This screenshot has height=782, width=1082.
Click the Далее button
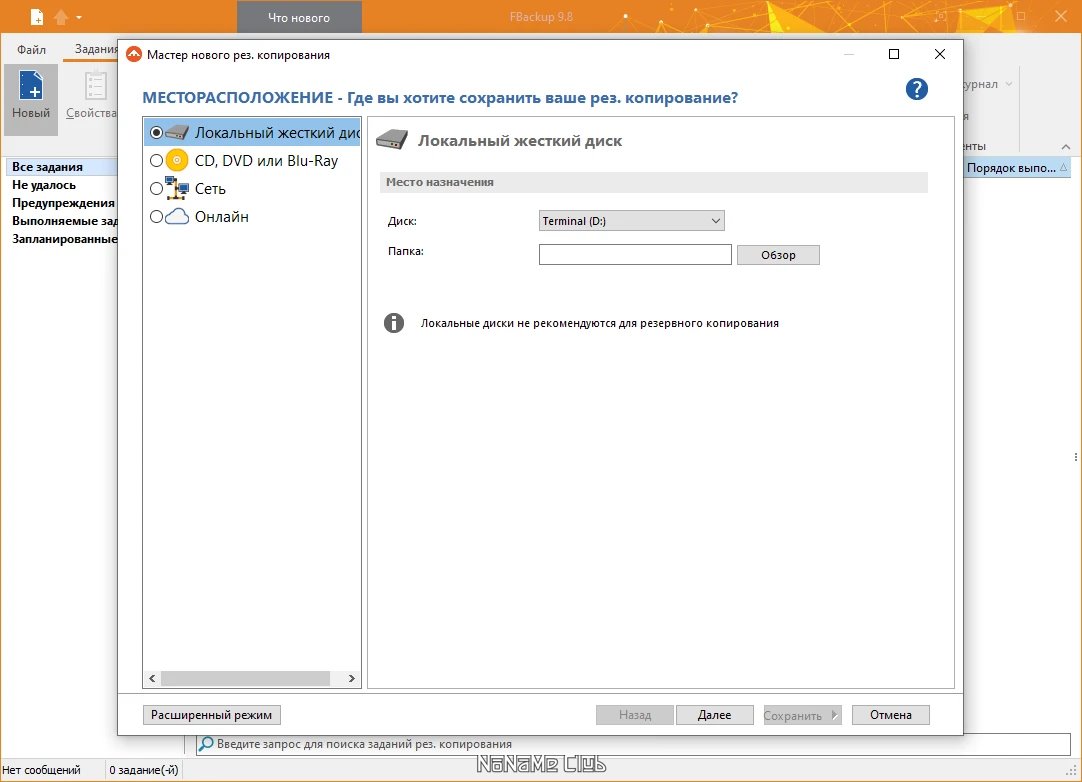click(714, 715)
